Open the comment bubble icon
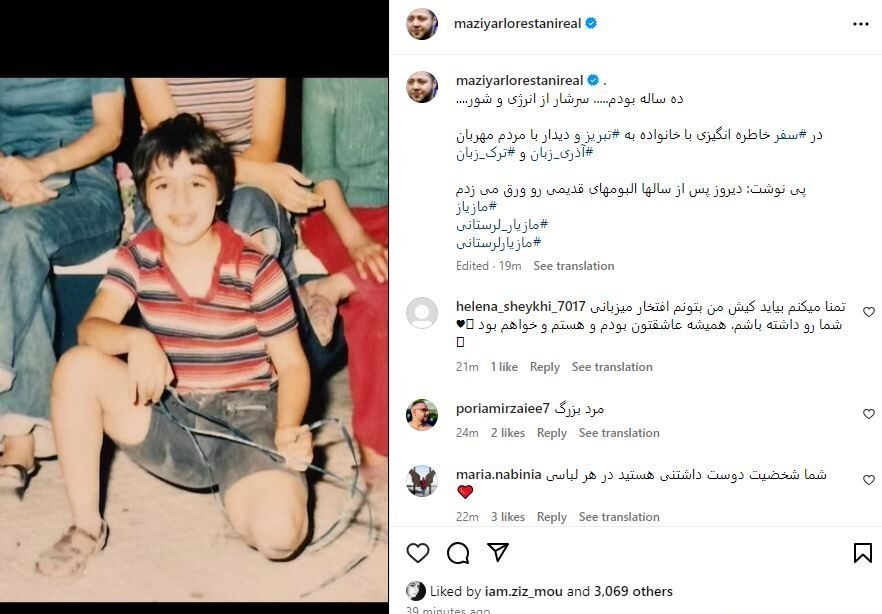 (458, 553)
